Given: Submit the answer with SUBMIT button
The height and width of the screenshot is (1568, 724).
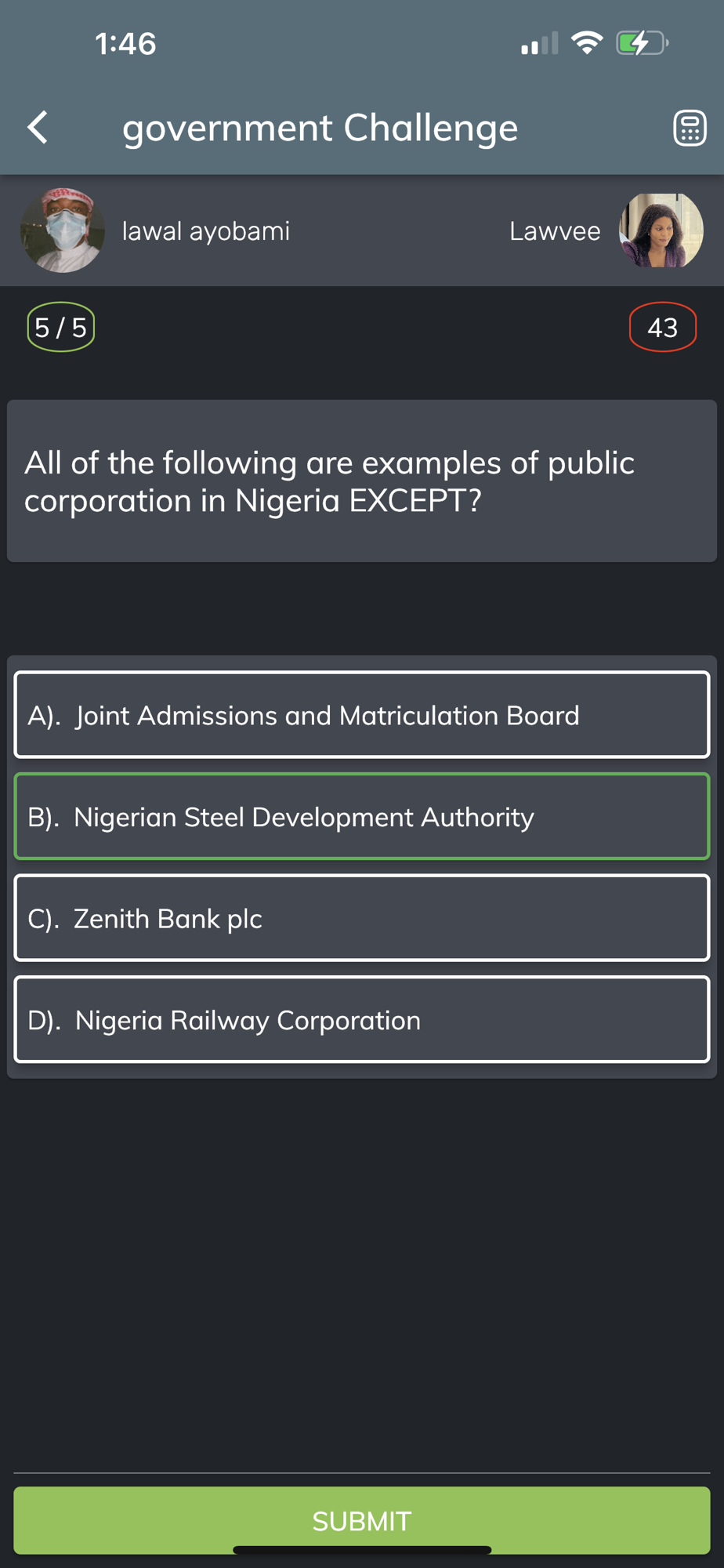Looking at the screenshot, I should pos(362,1520).
